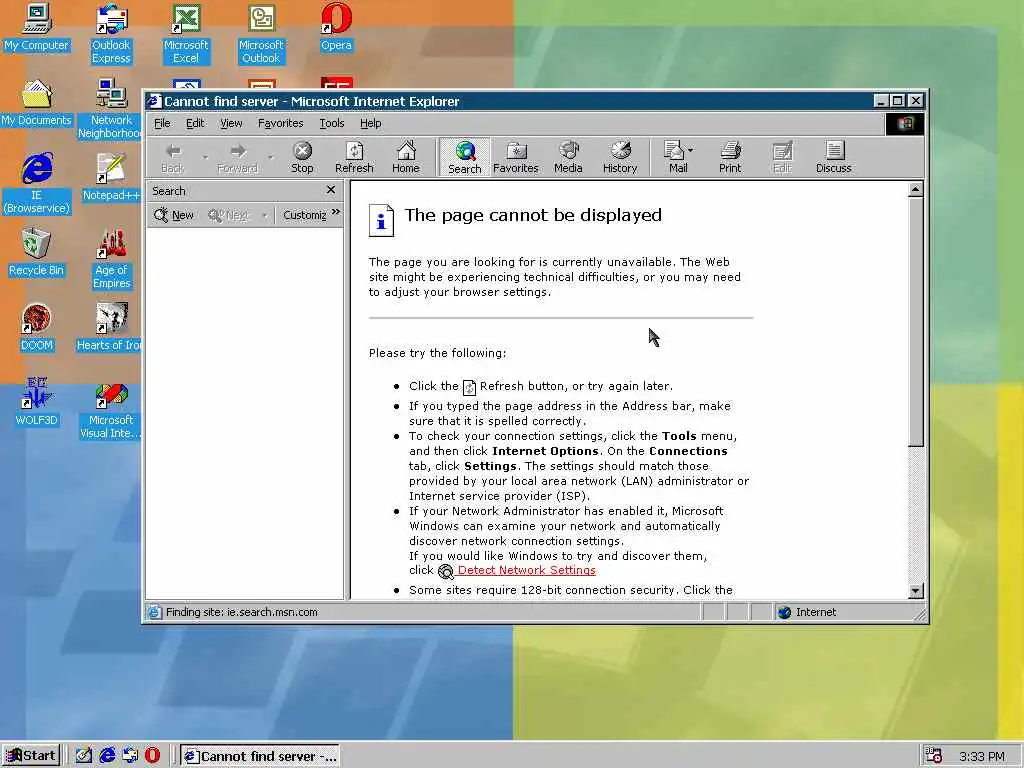1024x768 pixels.
Task: Click the Windows logo throbber icon
Action: [x=904, y=123]
